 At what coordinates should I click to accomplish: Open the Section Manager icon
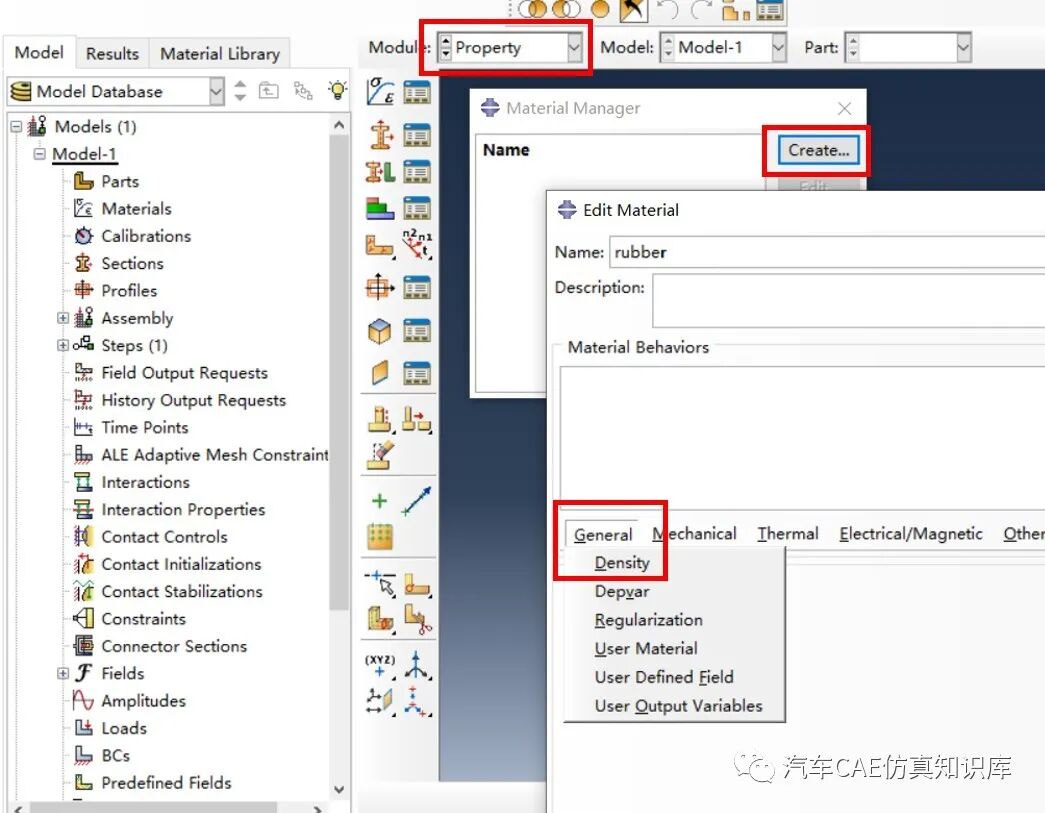pos(417,135)
